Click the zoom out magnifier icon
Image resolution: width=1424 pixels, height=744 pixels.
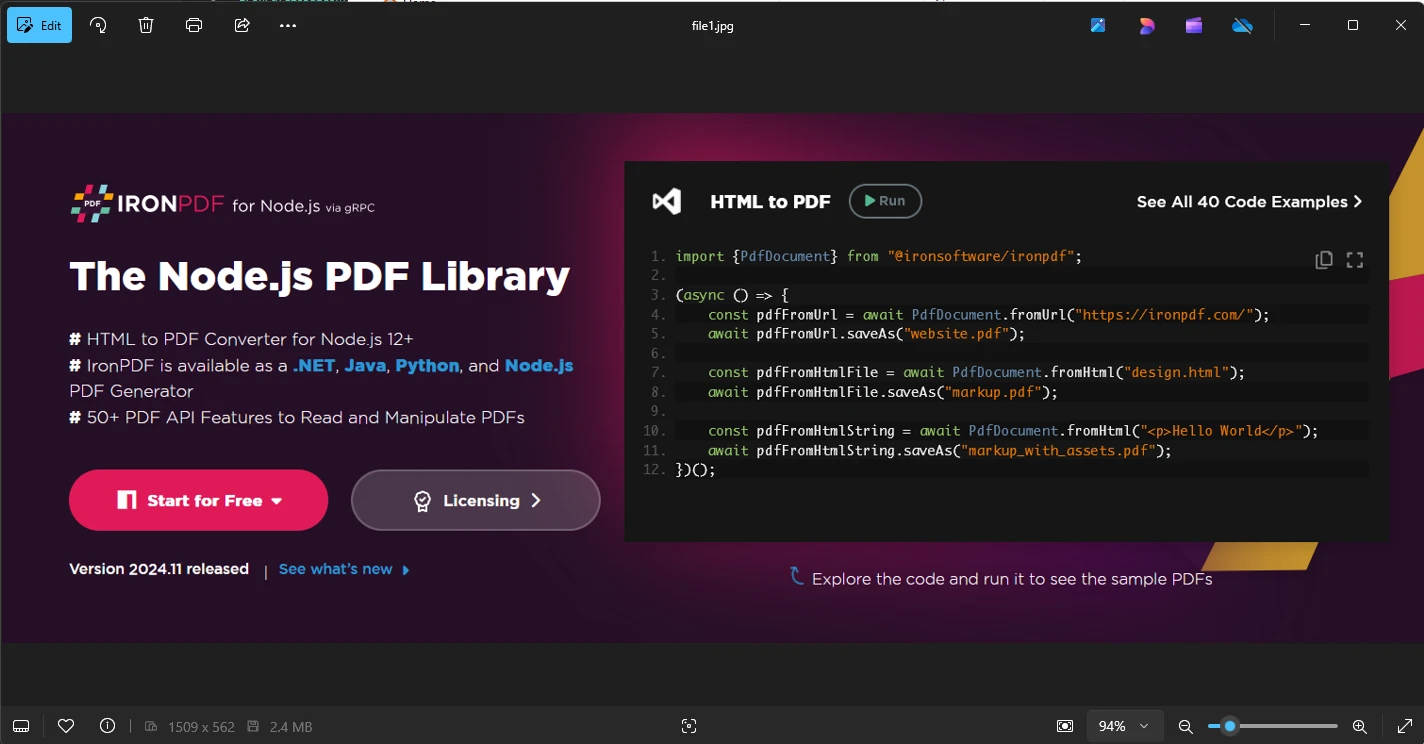point(1186,727)
